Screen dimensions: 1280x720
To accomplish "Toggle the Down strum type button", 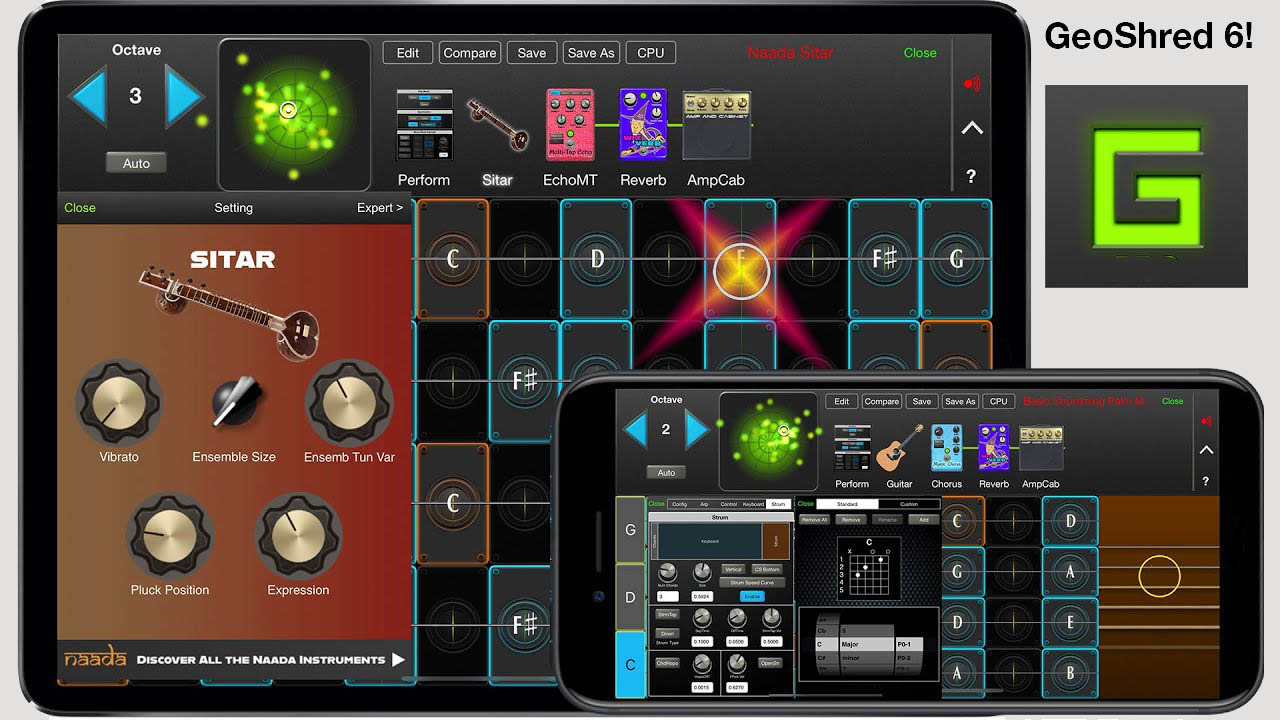I will [x=667, y=633].
